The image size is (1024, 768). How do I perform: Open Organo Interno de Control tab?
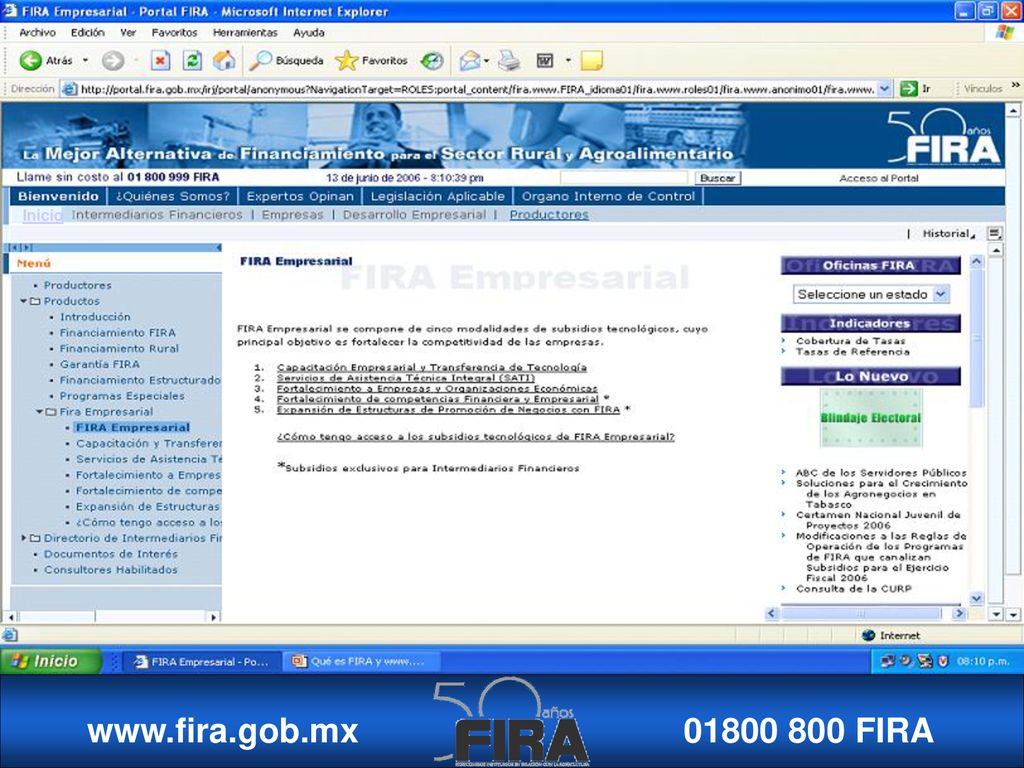[x=608, y=196]
